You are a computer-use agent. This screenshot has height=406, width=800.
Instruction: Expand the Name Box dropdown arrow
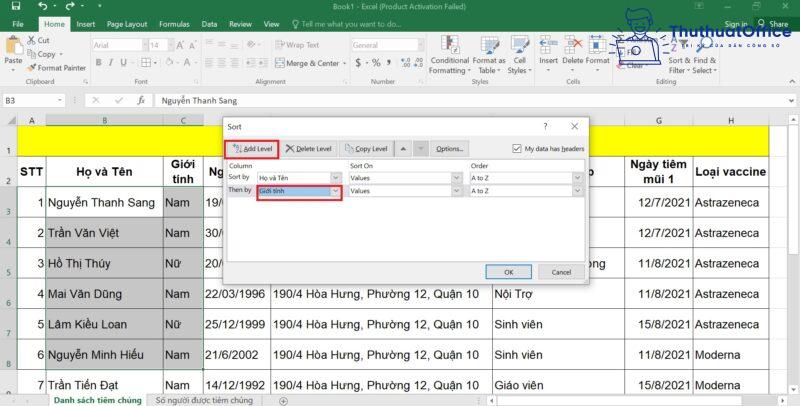pyautogui.click(x=60, y=100)
